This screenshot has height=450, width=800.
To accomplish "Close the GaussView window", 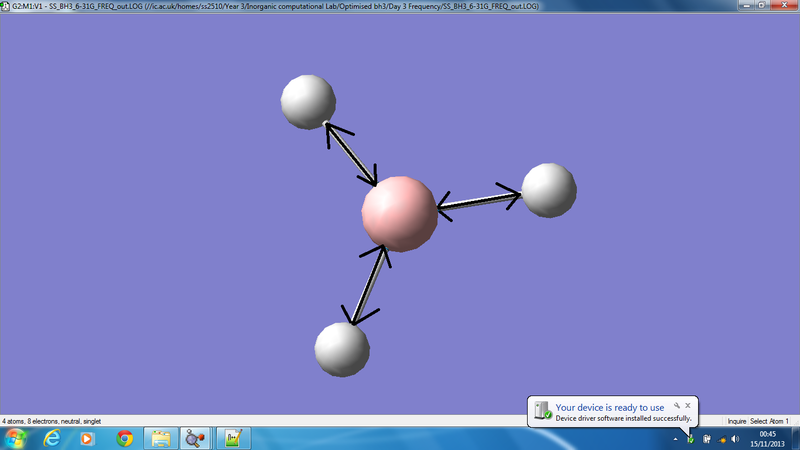I will click(784, 5).
